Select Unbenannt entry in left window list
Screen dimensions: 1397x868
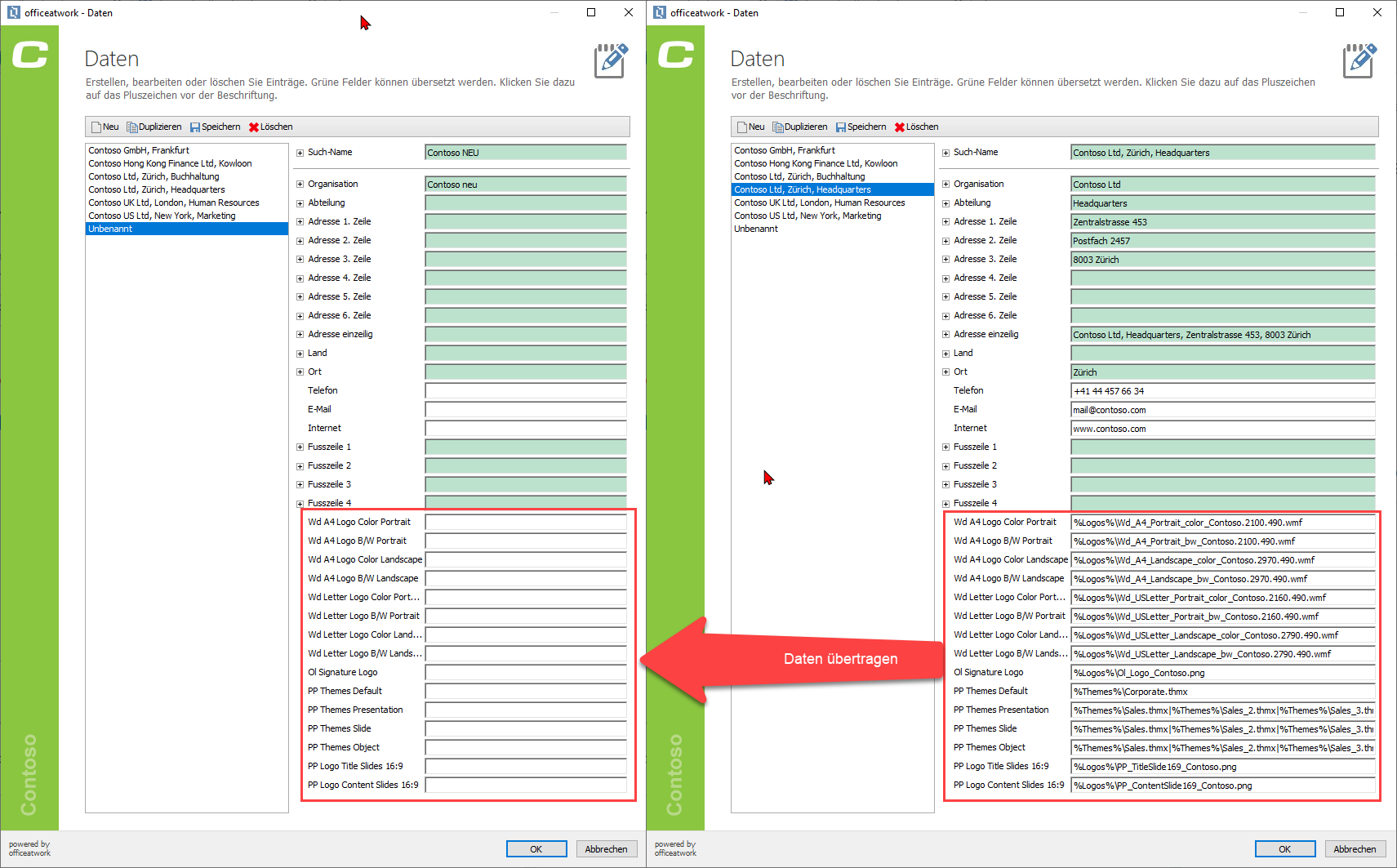[187, 229]
